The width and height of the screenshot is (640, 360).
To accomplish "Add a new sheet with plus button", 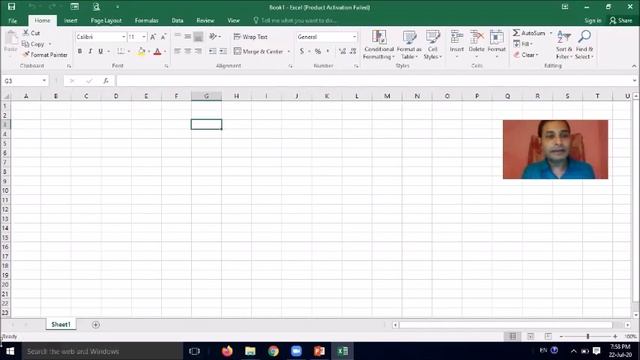I will click(96, 324).
